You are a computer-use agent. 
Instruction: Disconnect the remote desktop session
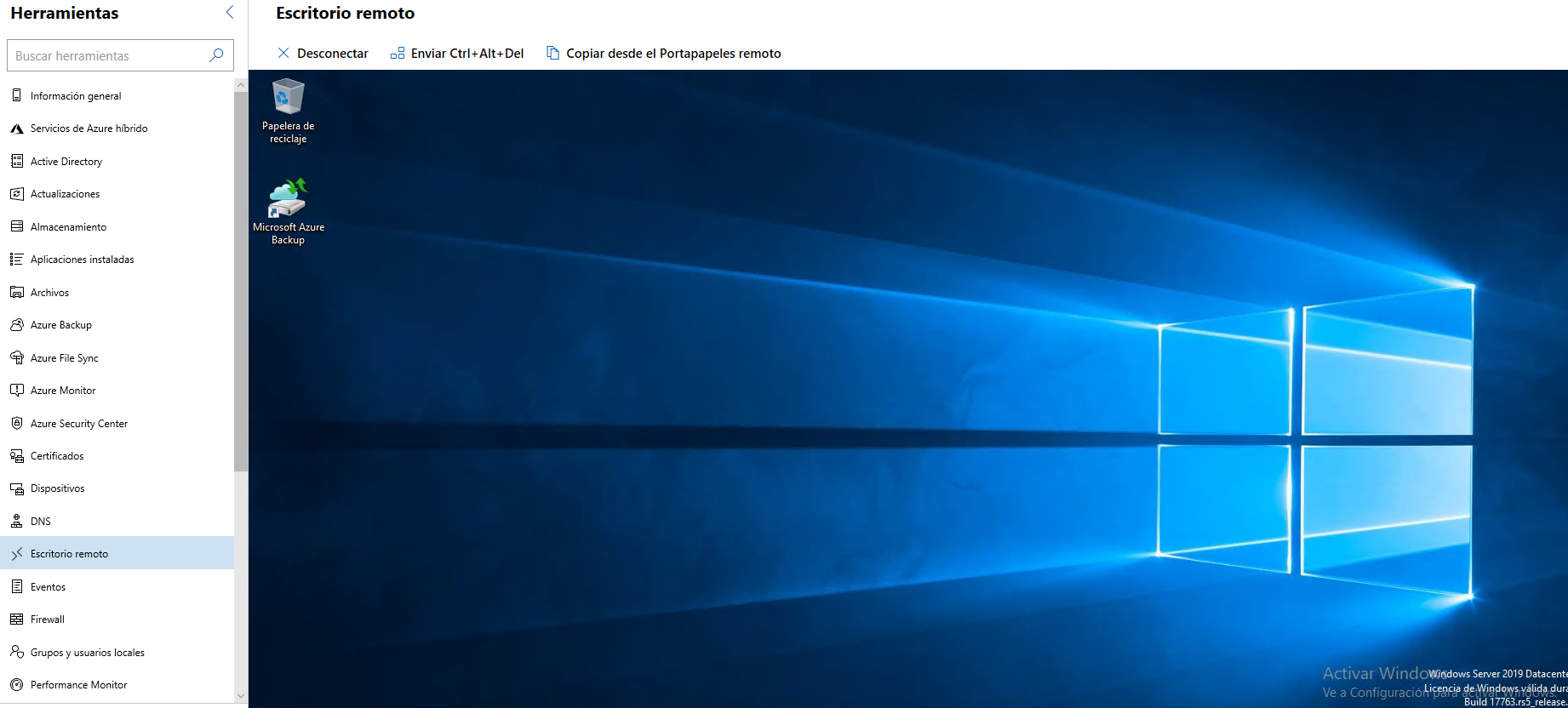(323, 53)
